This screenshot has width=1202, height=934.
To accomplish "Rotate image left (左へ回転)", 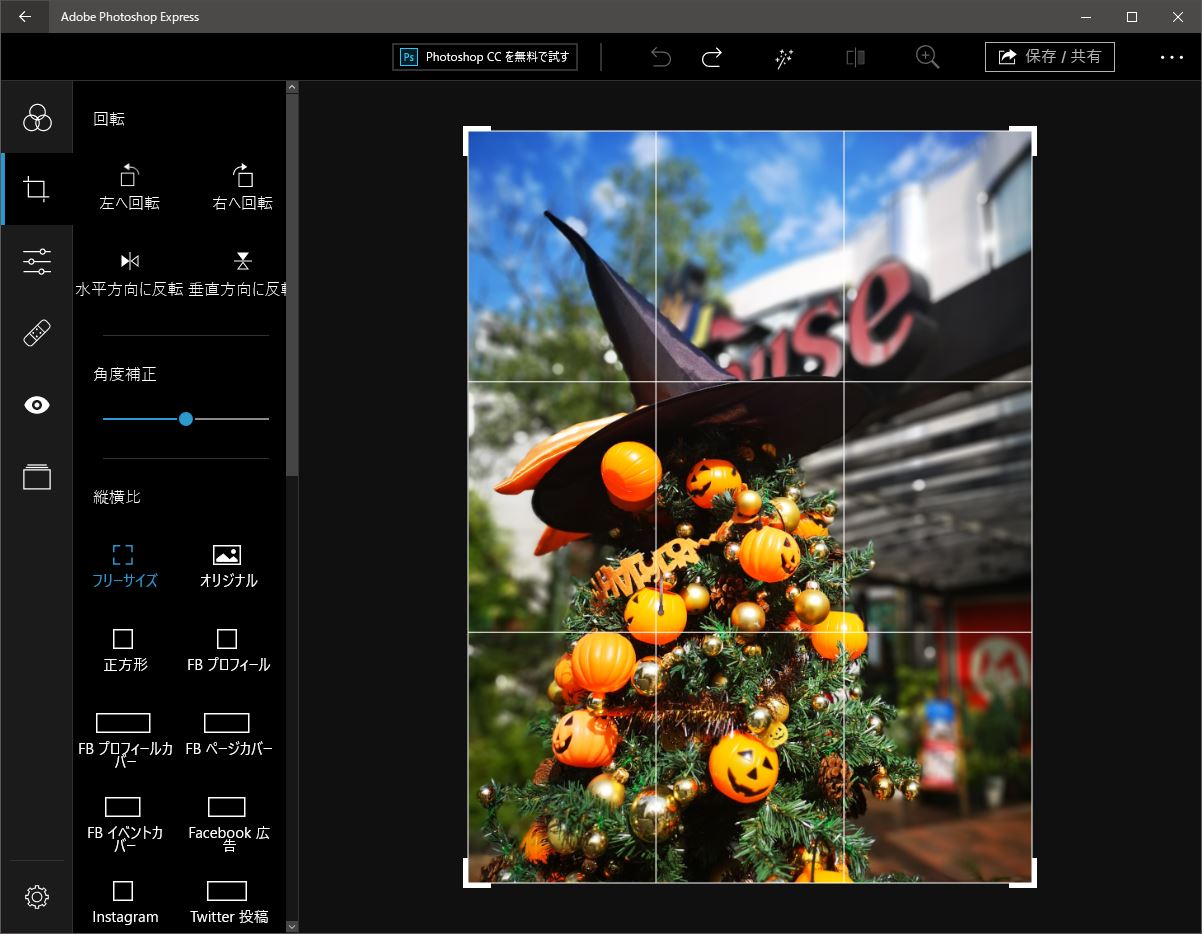I will (129, 187).
